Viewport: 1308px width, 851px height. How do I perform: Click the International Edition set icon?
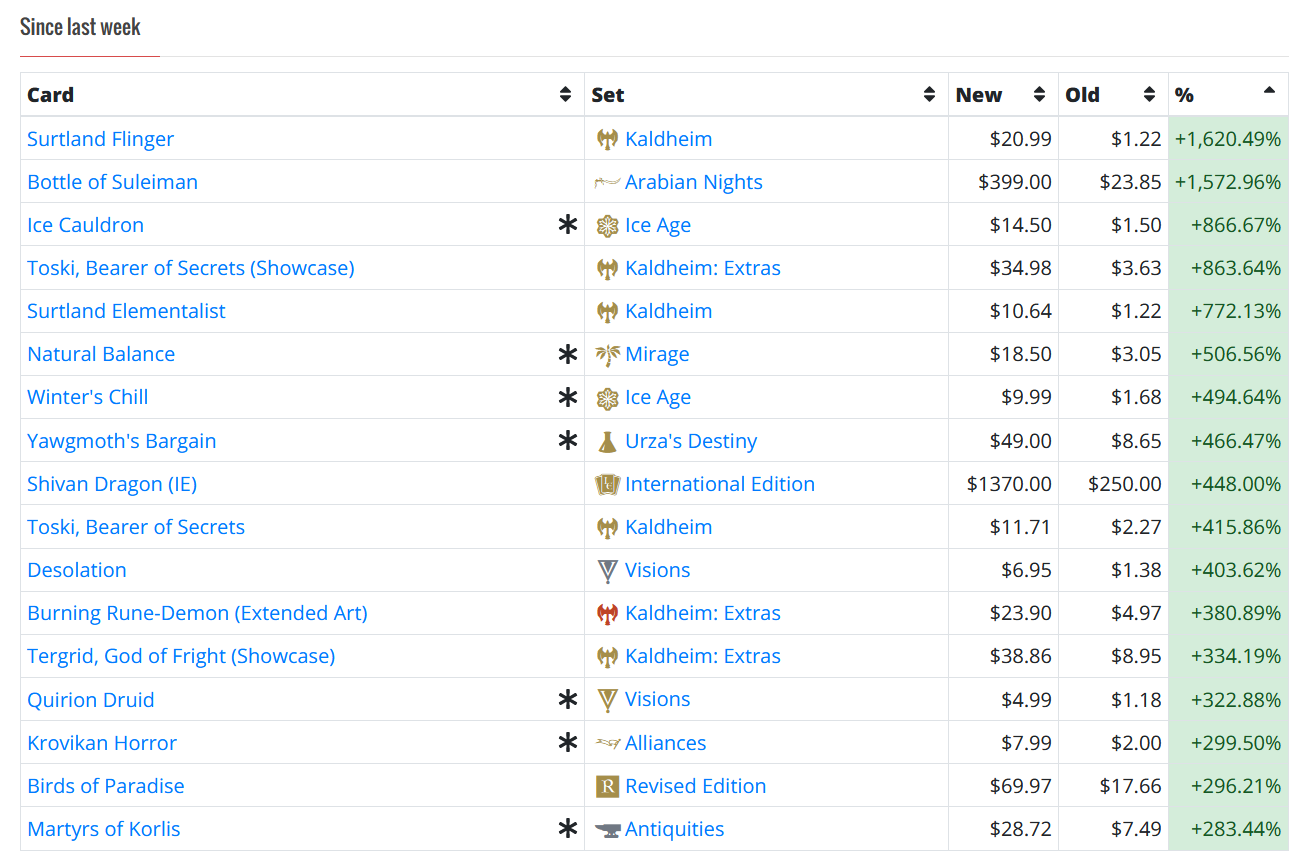[x=607, y=484]
